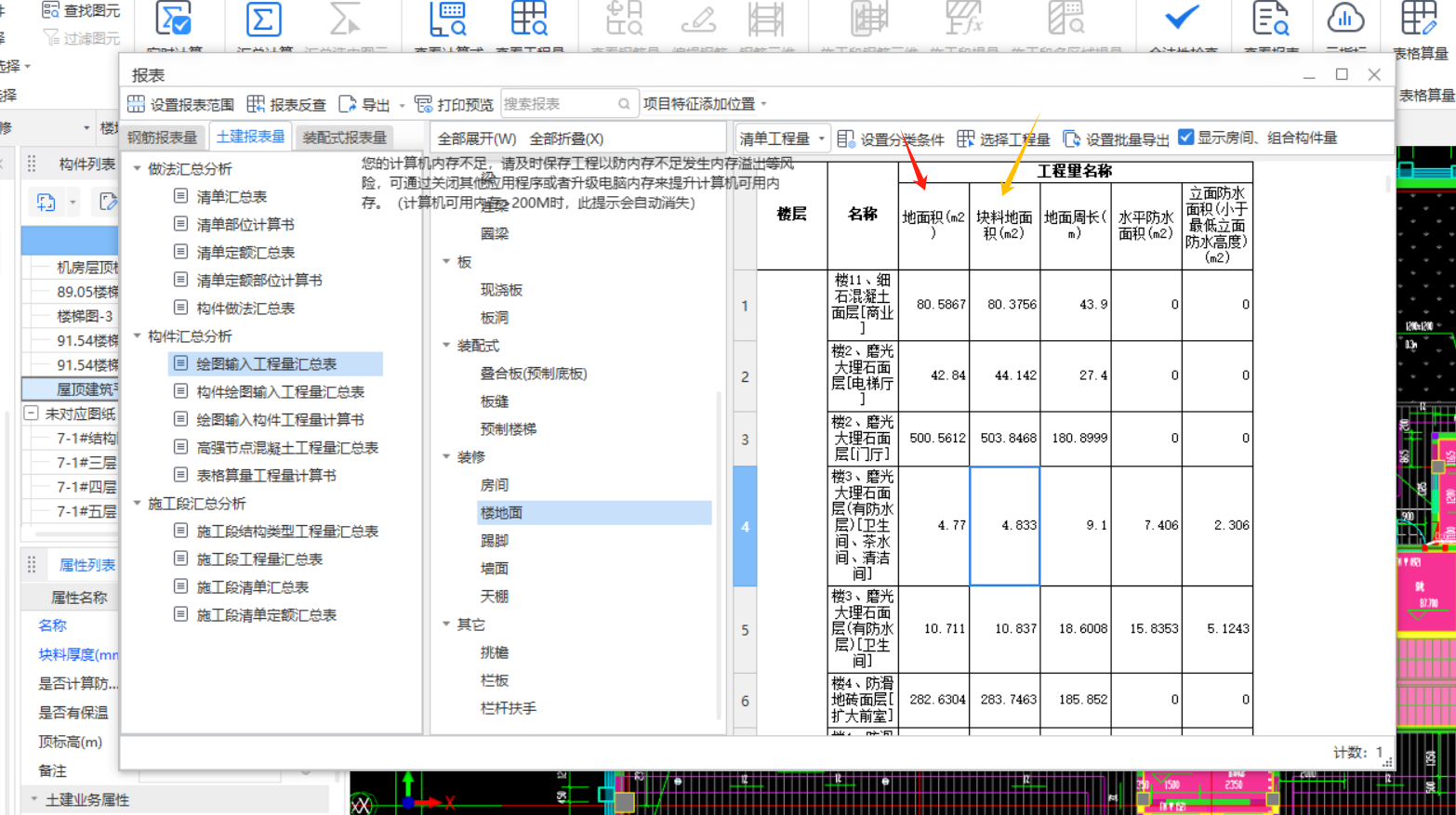The image size is (1456, 815).
Task: Select 绘图输入工程量汇总表 report
Action: tap(275, 363)
